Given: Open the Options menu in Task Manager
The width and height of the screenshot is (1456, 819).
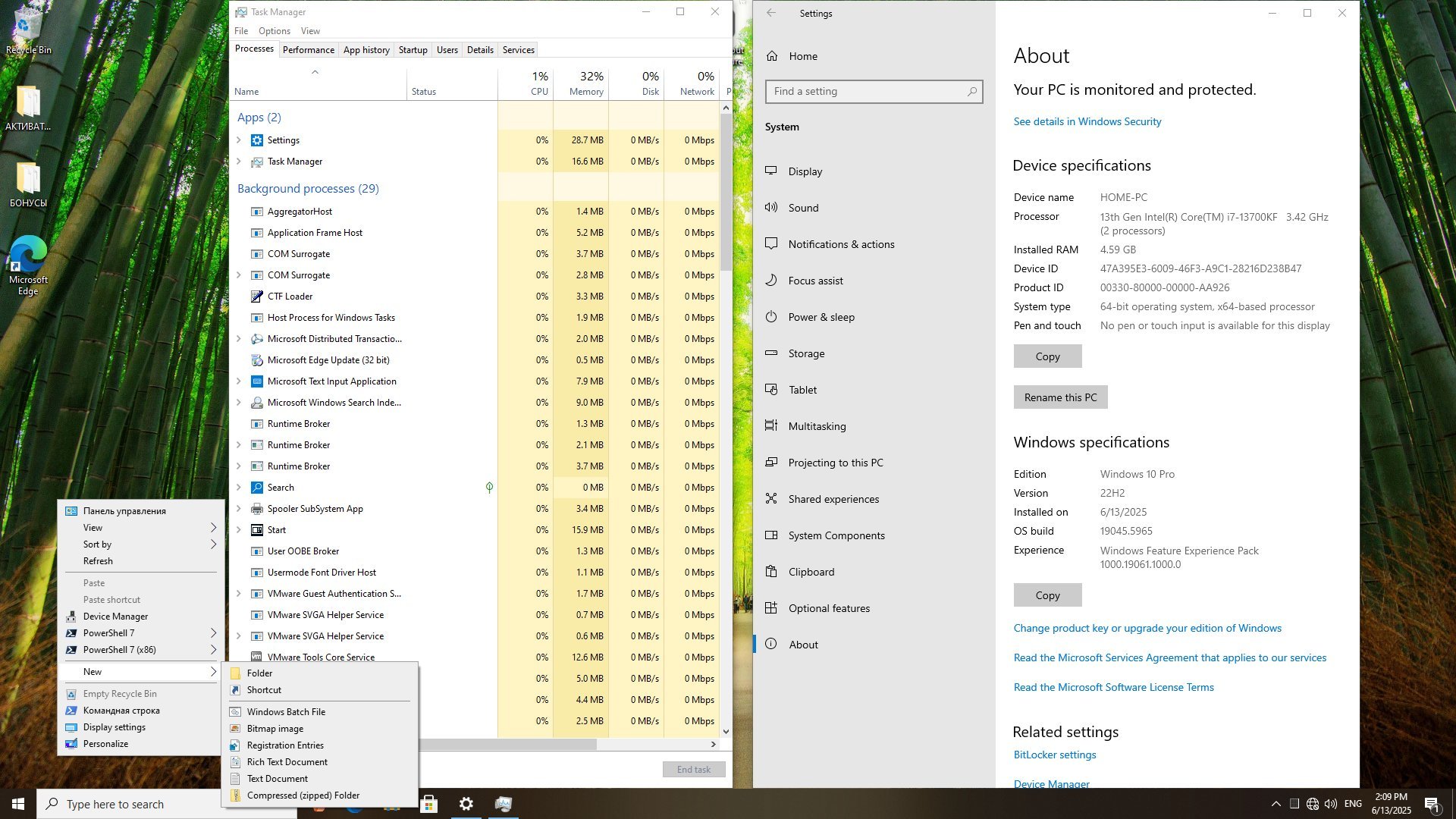Looking at the screenshot, I should (275, 31).
